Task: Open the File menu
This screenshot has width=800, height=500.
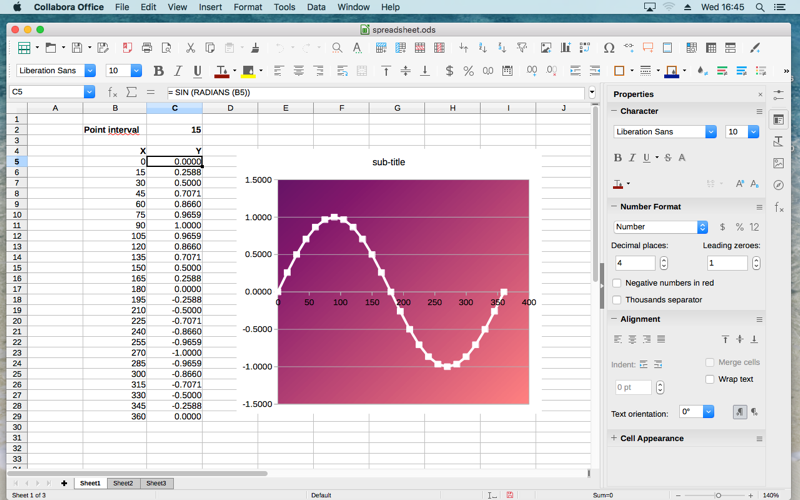Action: 122,7
